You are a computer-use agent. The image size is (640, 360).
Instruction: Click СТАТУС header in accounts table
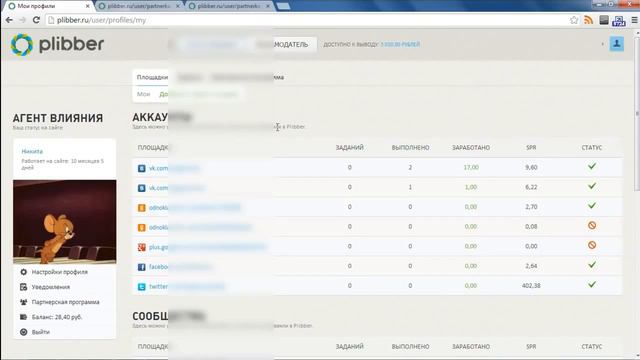click(x=592, y=148)
